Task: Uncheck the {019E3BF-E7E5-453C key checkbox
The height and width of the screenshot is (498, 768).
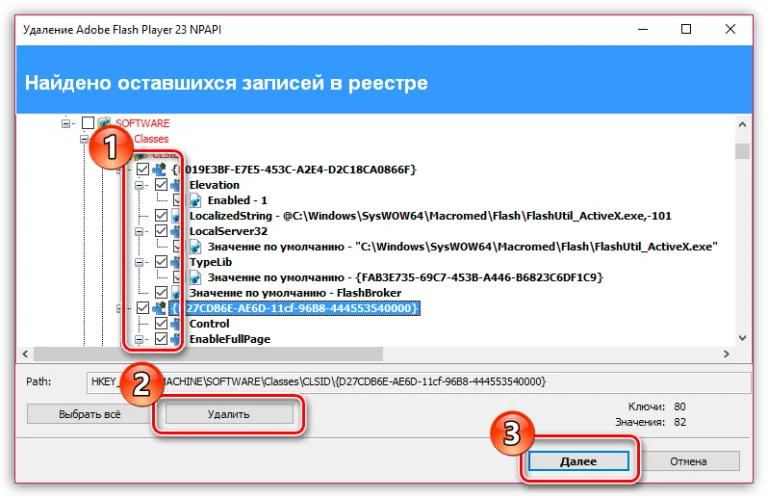Action: tap(143, 169)
